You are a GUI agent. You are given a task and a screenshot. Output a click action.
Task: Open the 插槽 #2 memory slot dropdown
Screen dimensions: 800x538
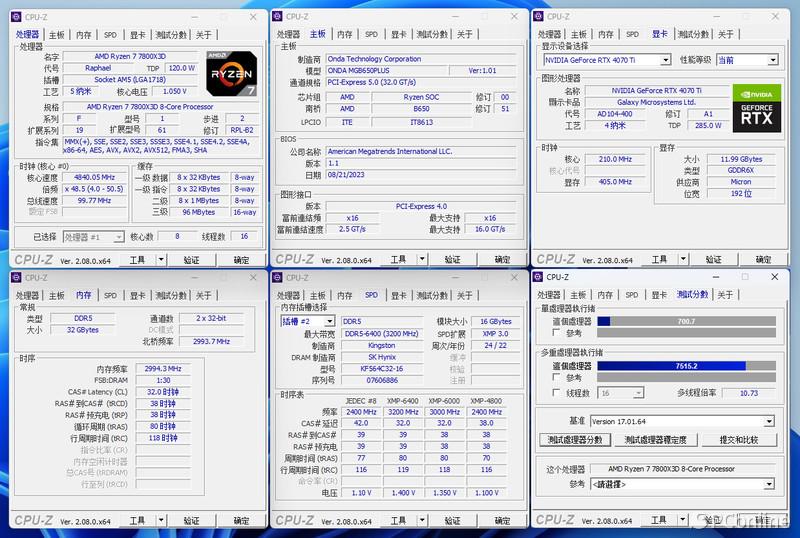click(x=308, y=322)
